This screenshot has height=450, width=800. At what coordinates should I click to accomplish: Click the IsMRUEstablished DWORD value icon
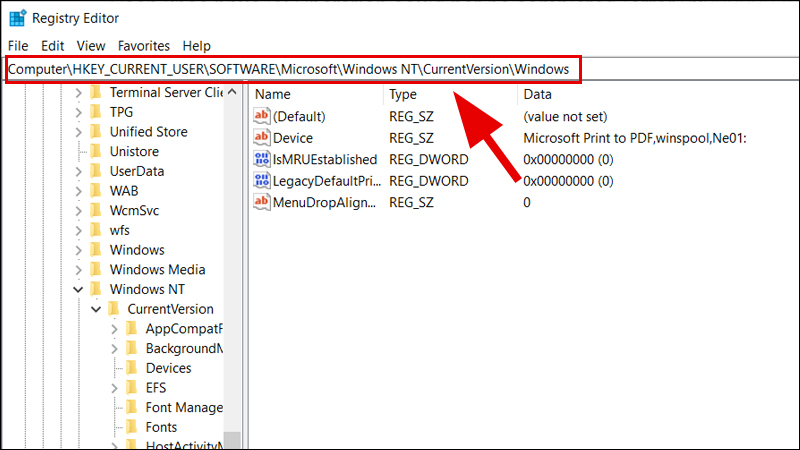[262, 160]
